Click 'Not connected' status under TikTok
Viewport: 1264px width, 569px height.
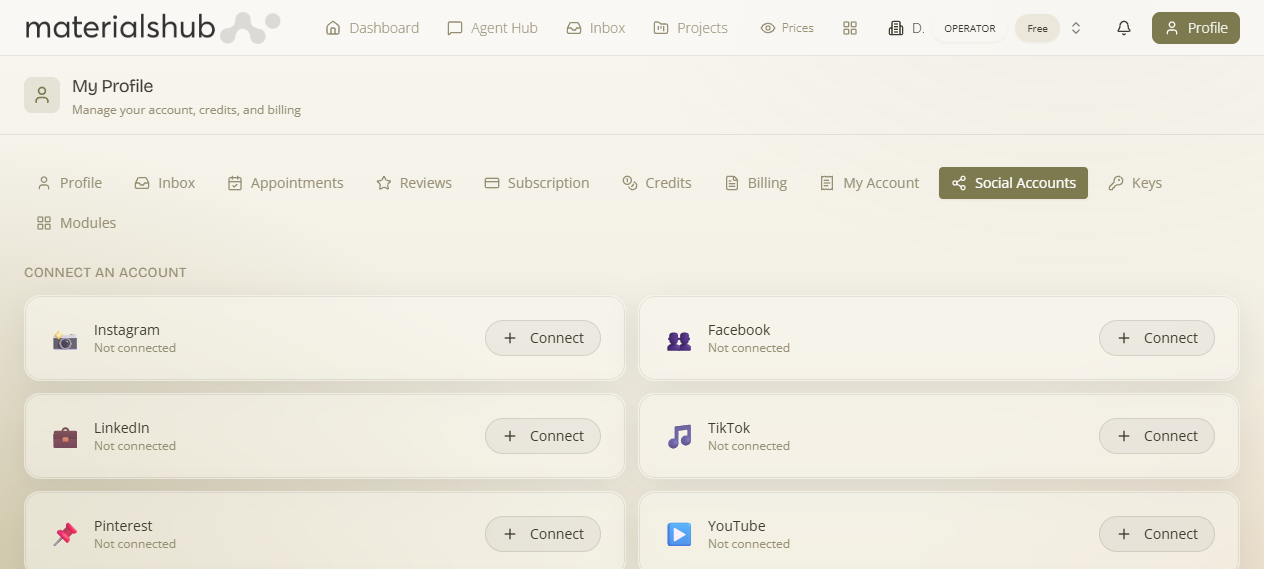point(749,446)
